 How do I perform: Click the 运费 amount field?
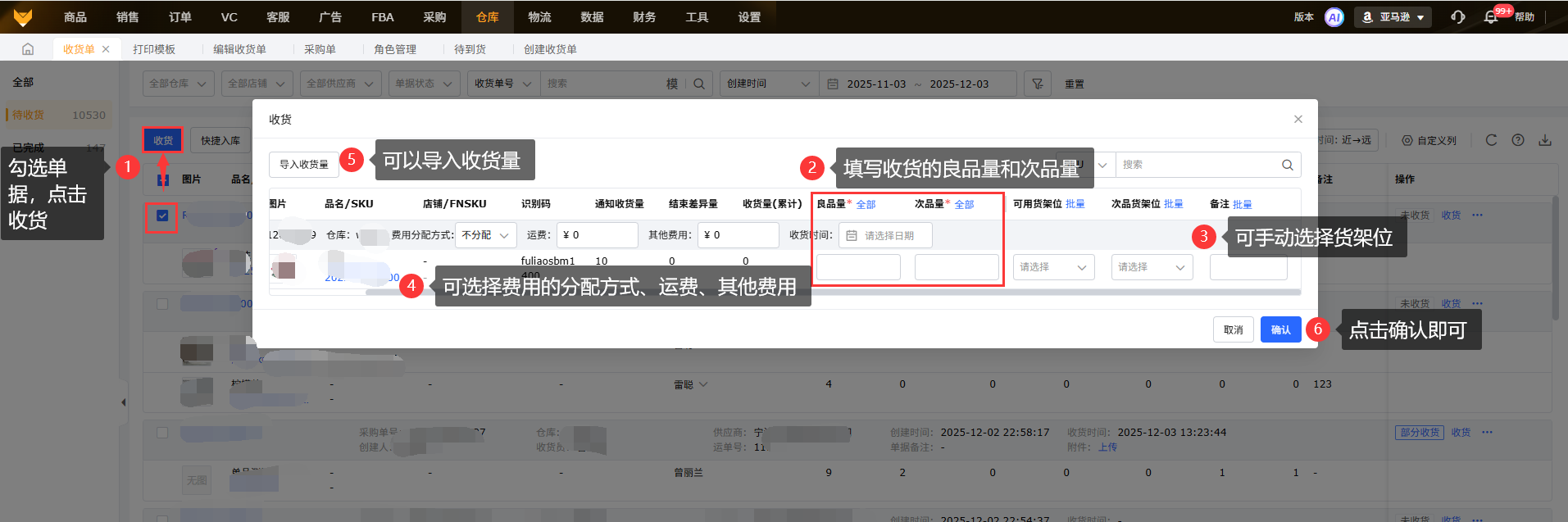pos(598,235)
